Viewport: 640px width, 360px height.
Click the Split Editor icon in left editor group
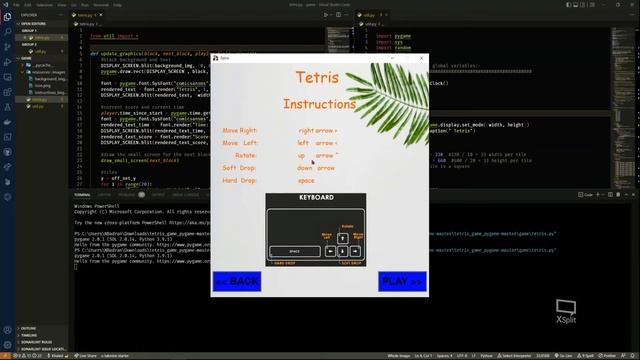click(338, 15)
